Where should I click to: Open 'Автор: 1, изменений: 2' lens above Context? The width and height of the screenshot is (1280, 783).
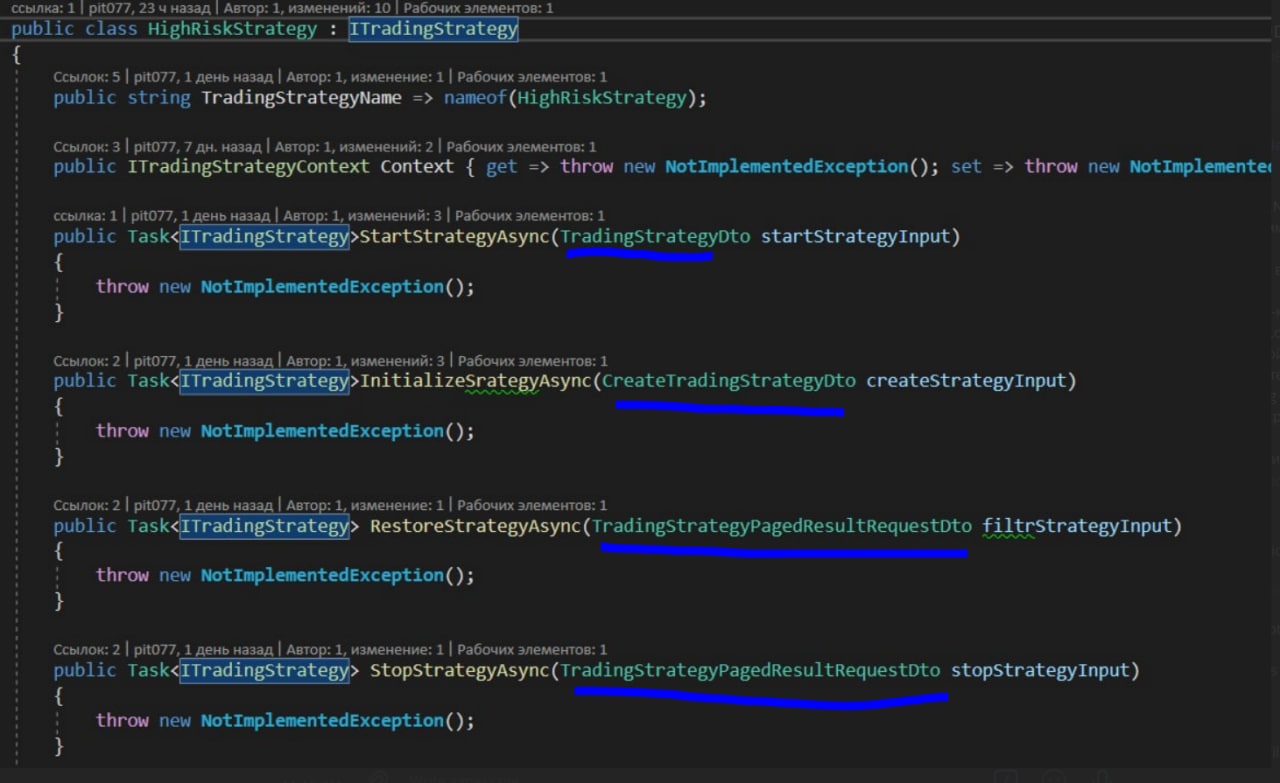[x=354, y=147]
